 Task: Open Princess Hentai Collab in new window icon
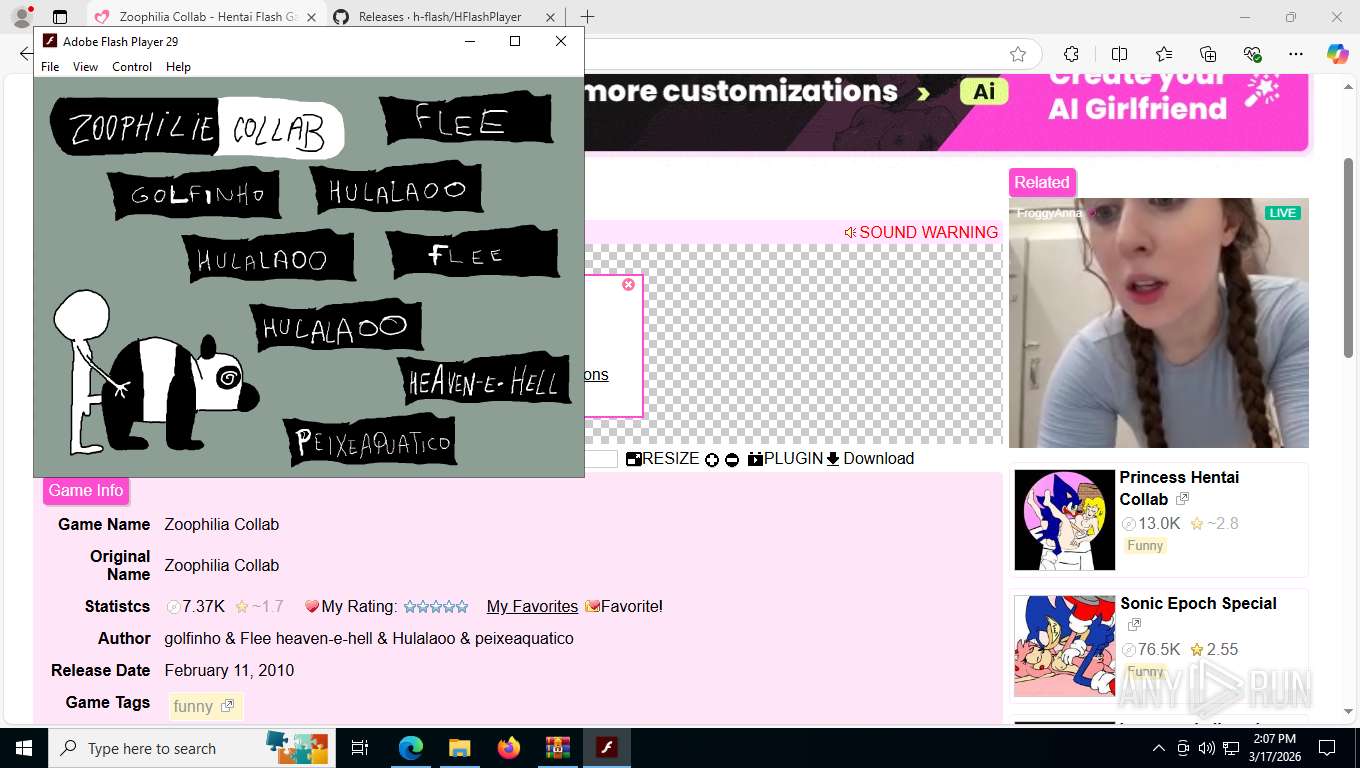point(1182,499)
